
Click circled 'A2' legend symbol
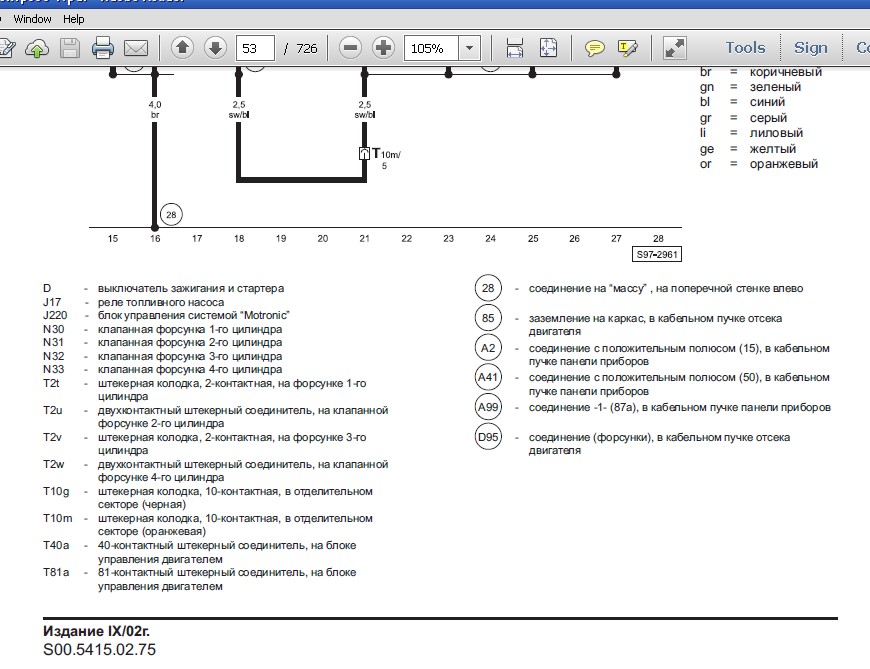(x=488, y=348)
